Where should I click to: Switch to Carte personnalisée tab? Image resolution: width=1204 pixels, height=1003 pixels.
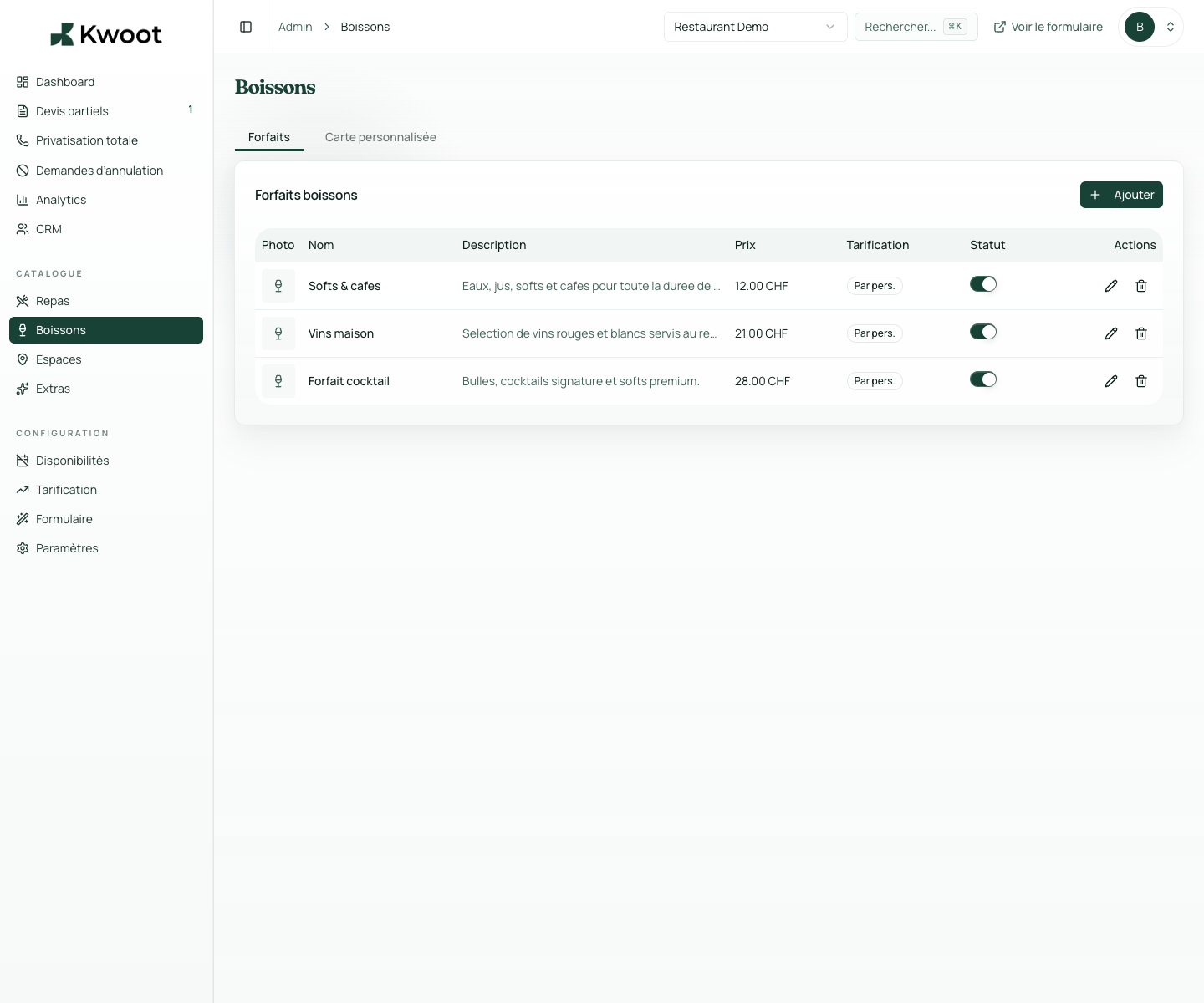tap(380, 137)
